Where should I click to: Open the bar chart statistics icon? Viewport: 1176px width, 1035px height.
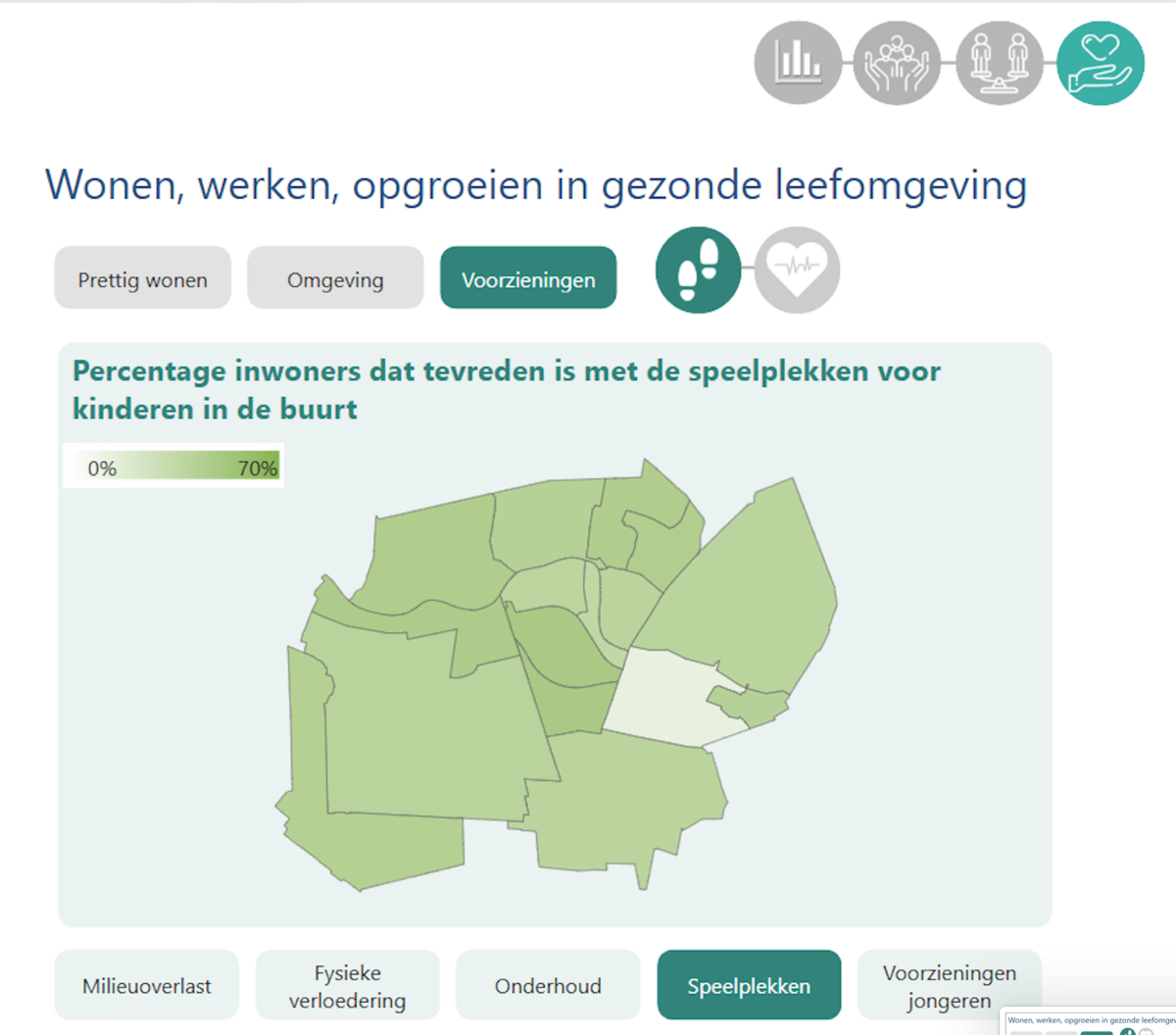798,63
